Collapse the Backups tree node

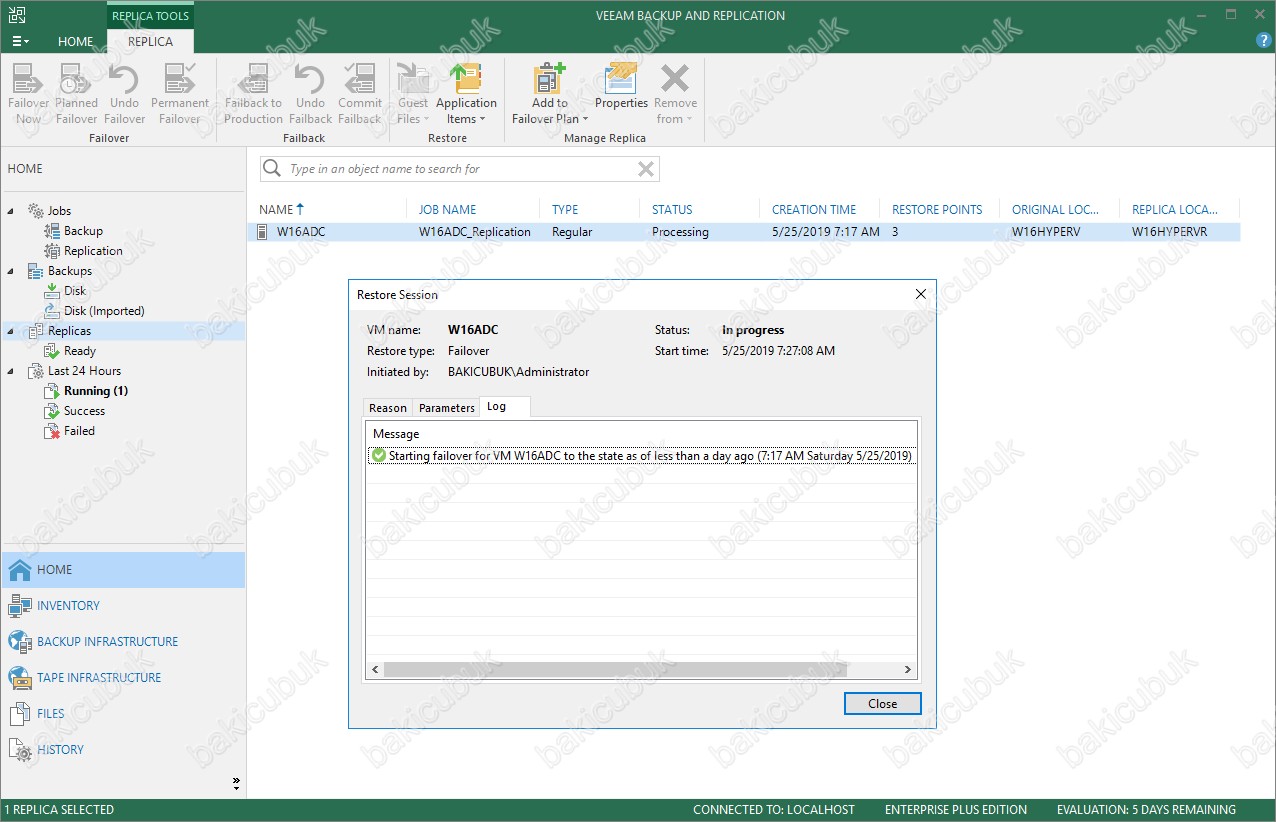12,271
